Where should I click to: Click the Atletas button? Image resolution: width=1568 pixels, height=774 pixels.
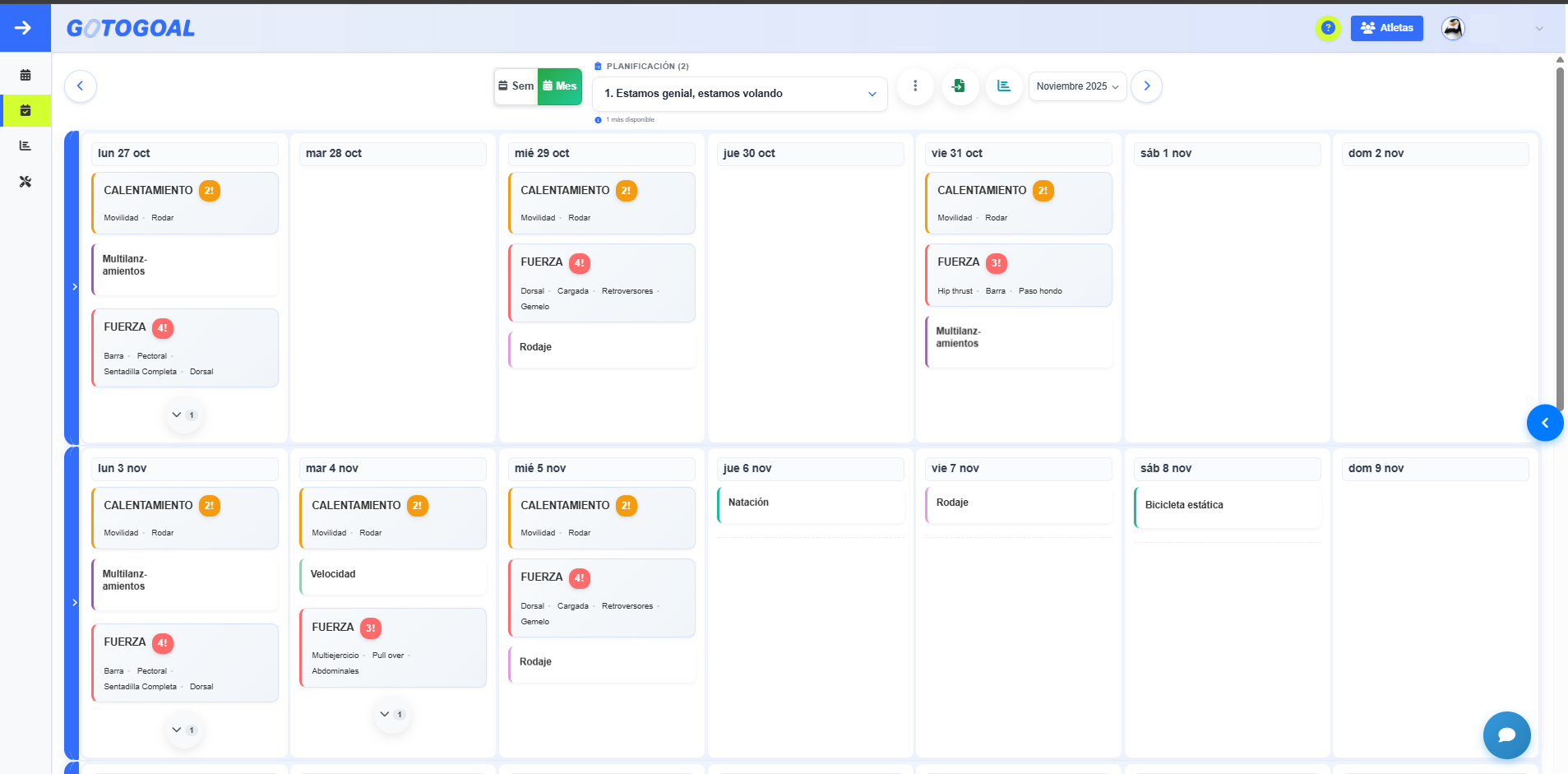1386,28
